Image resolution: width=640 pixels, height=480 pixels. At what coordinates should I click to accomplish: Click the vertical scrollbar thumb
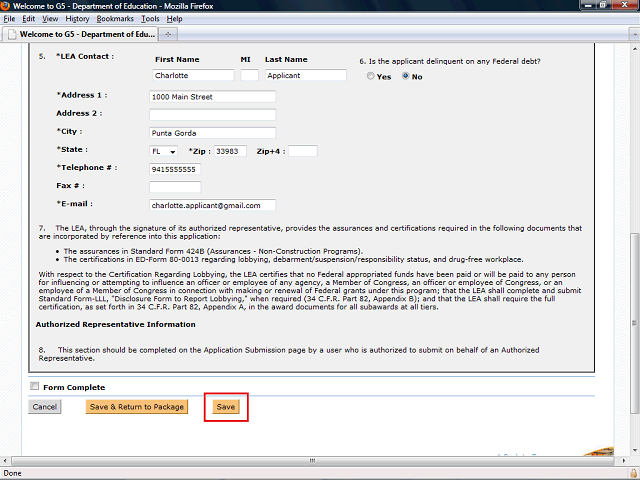tap(634, 322)
